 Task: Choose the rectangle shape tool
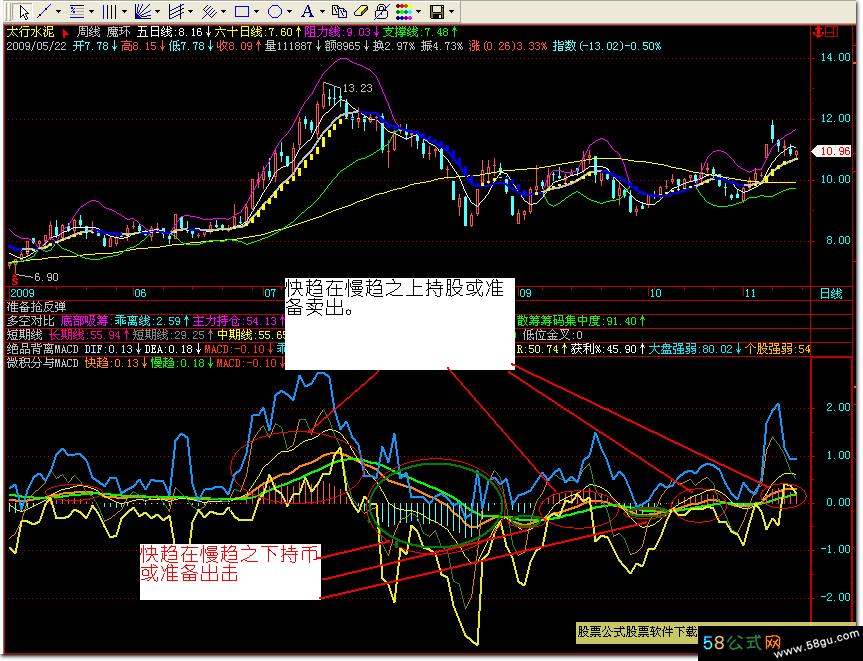tap(241, 12)
